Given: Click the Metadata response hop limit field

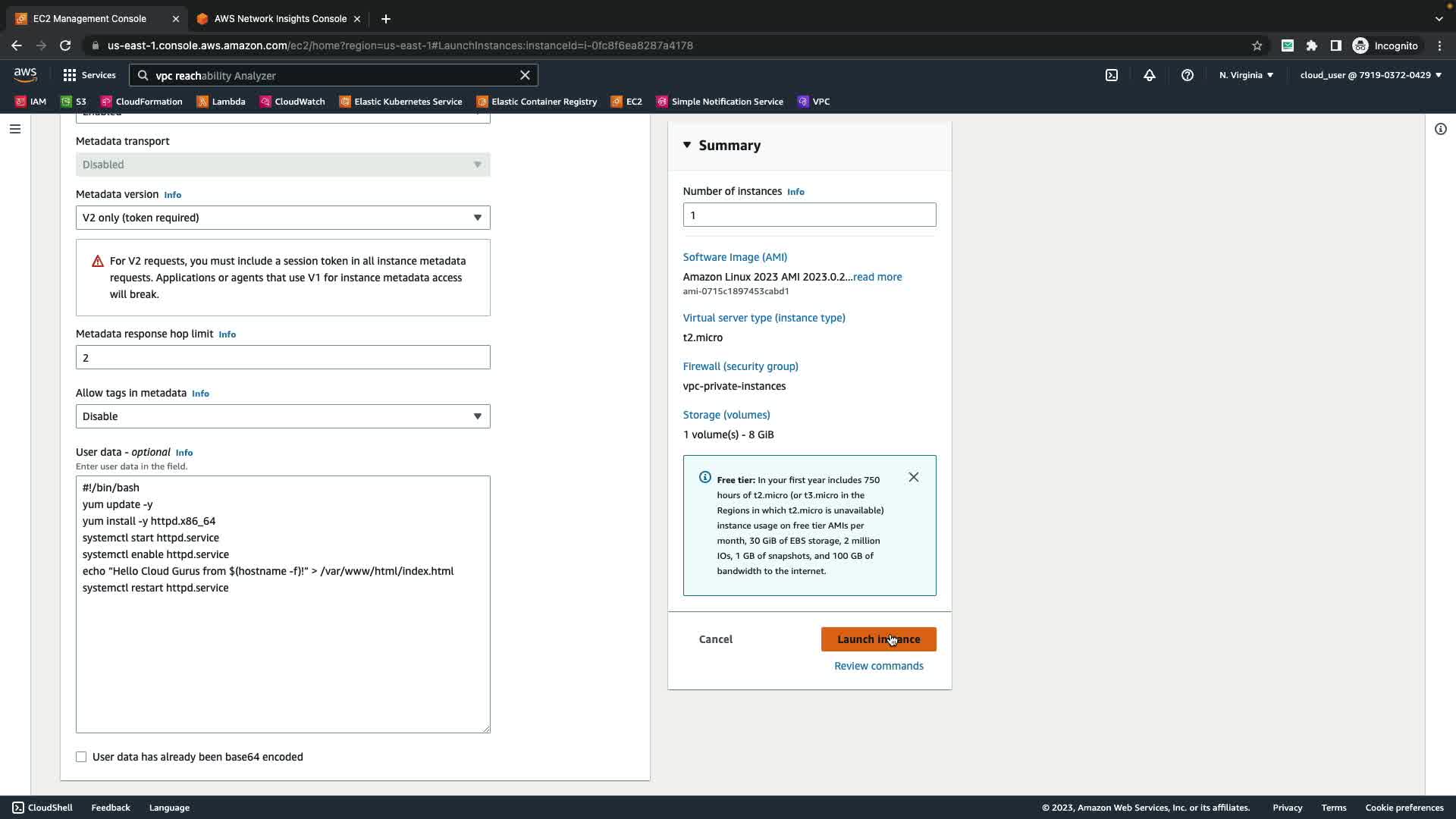Looking at the screenshot, I should 283,358.
